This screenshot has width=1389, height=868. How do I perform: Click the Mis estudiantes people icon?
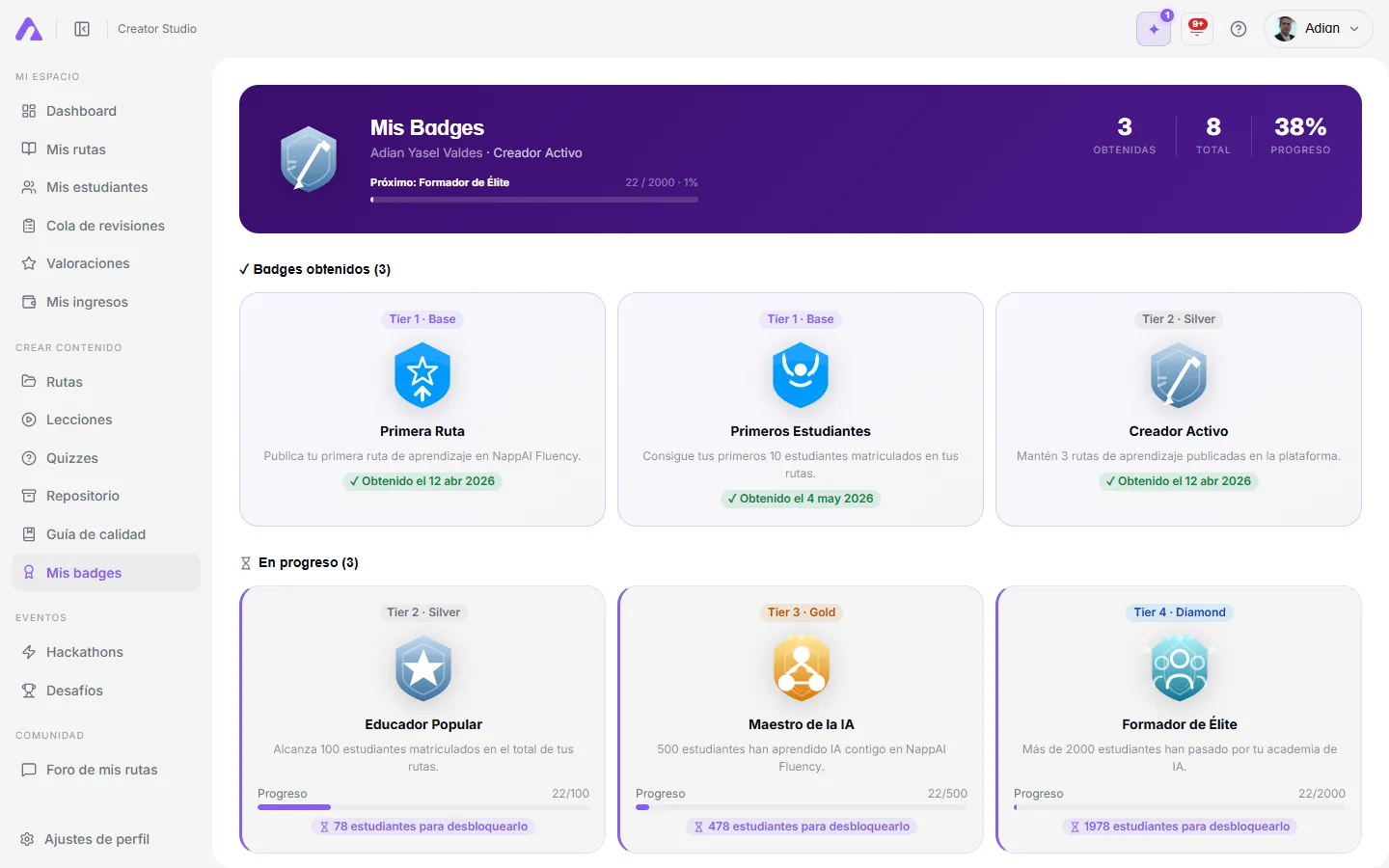pyautogui.click(x=29, y=187)
